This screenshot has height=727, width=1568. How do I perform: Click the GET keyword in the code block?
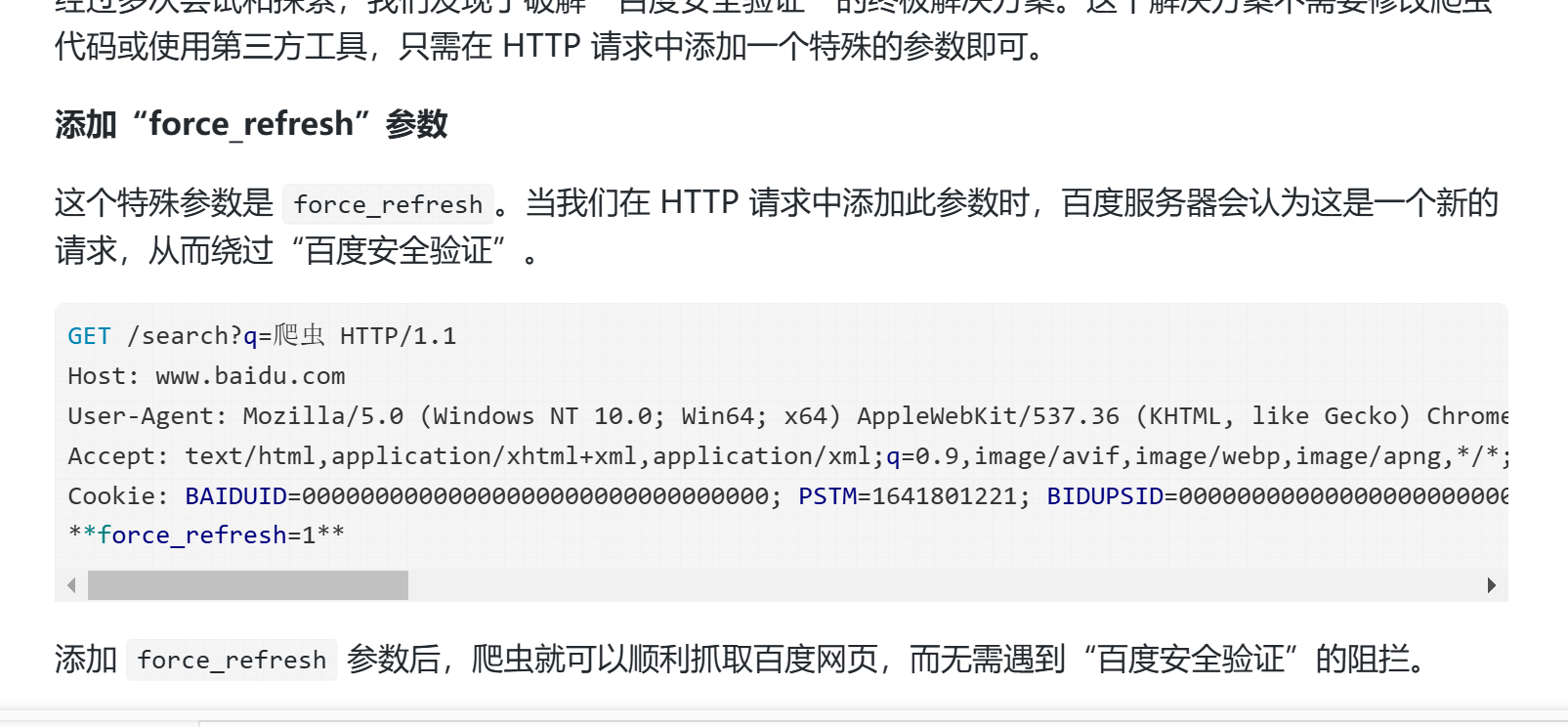(89, 336)
